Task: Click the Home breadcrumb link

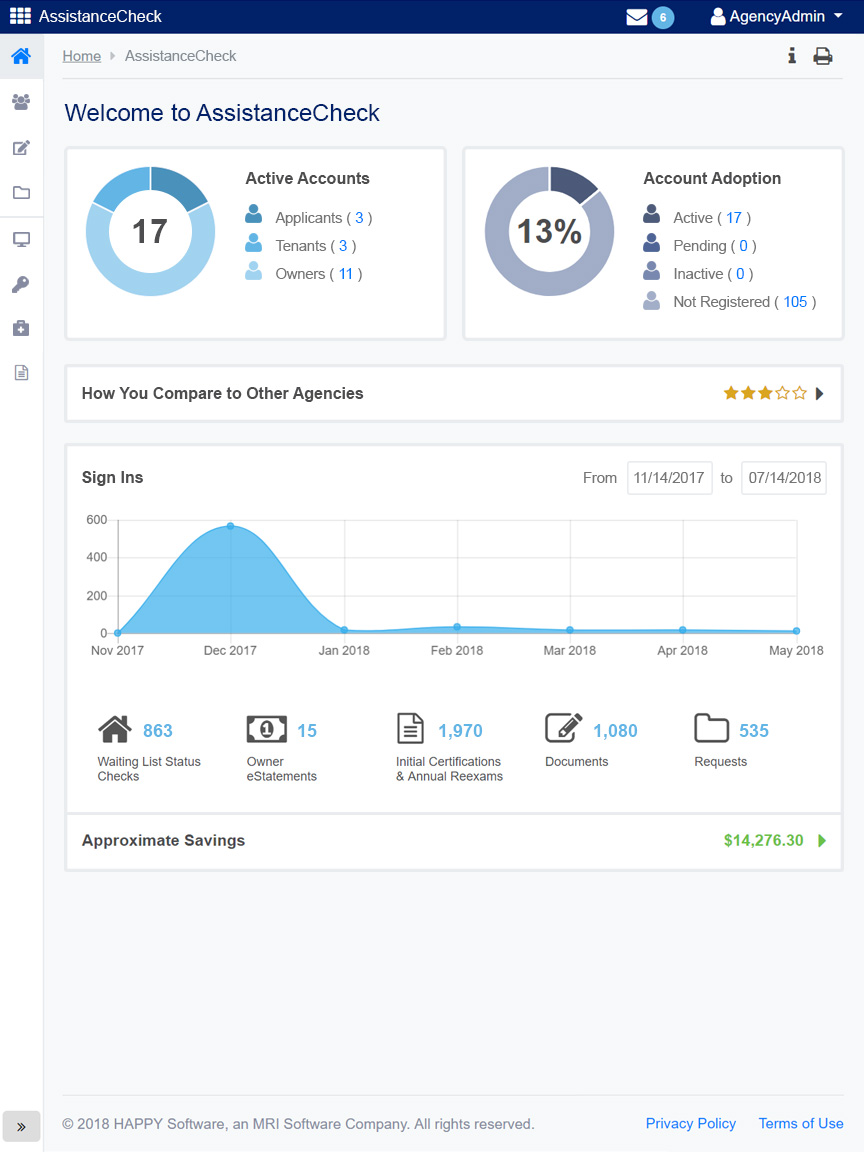Action: coord(81,56)
